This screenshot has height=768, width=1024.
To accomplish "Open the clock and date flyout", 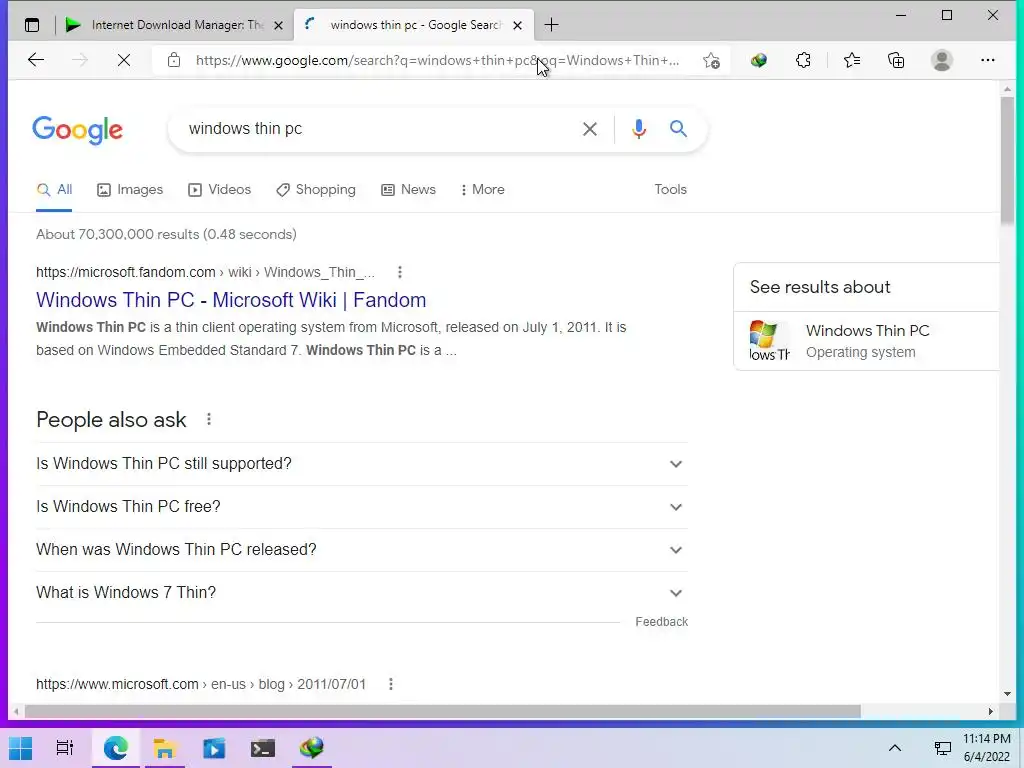I will tap(987, 748).
